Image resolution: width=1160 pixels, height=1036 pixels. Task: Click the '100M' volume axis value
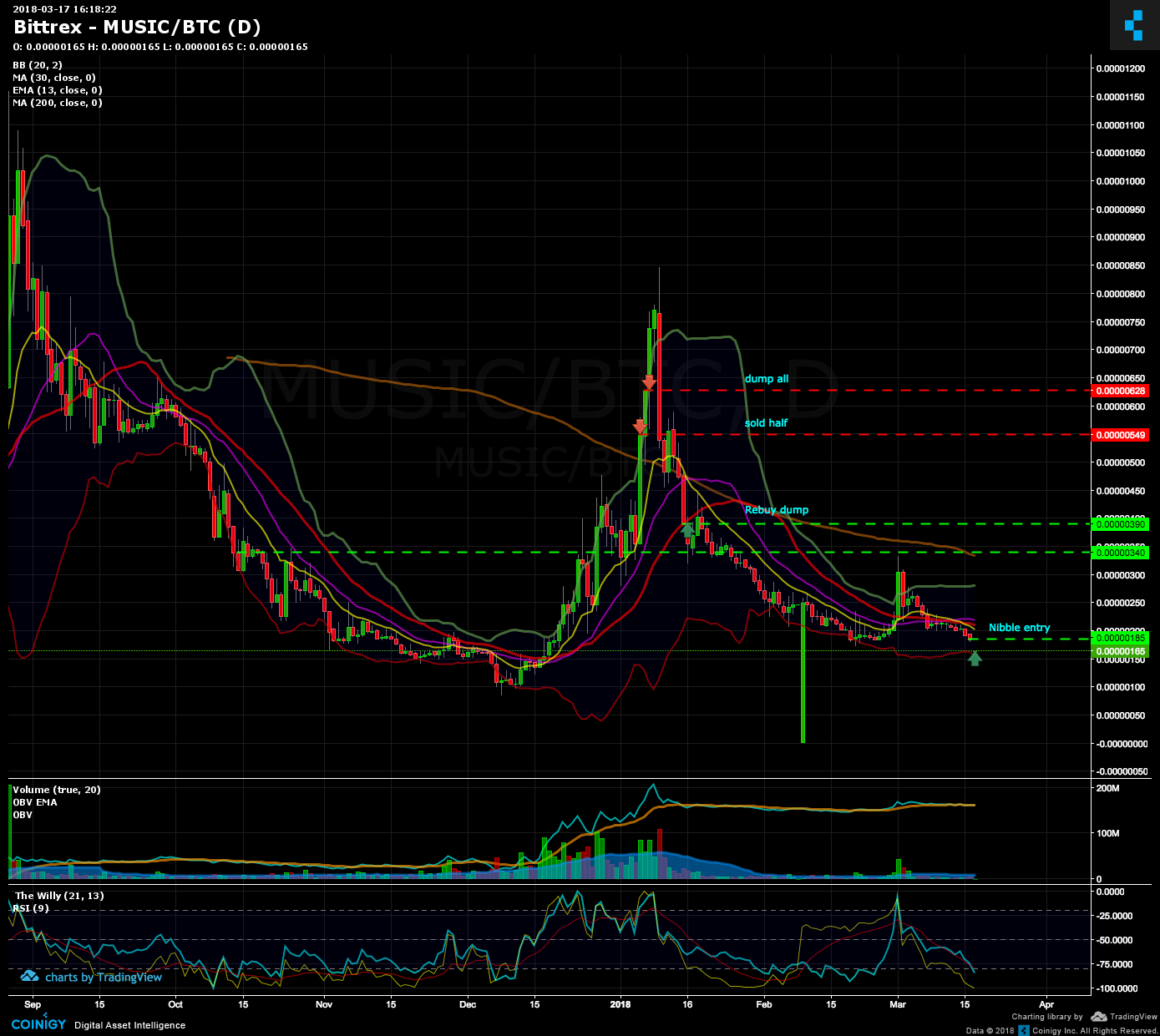1107,834
